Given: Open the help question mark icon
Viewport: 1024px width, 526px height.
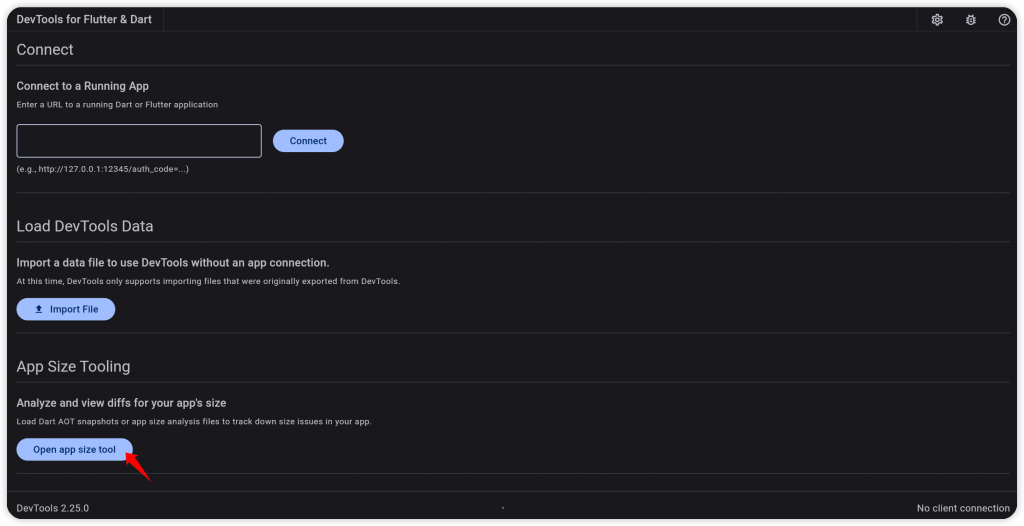Looking at the screenshot, I should [x=1004, y=20].
